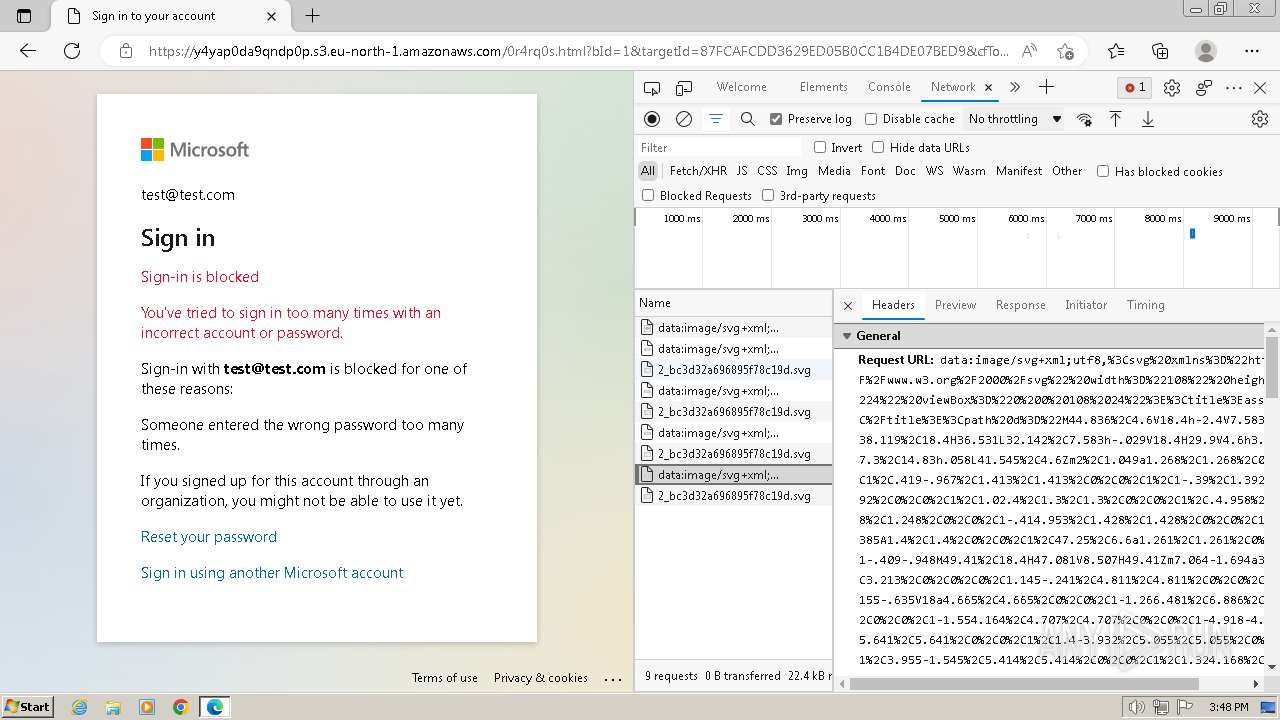Open the DevTools Settings gear
This screenshot has width=1280, height=720.
pos(1172,88)
